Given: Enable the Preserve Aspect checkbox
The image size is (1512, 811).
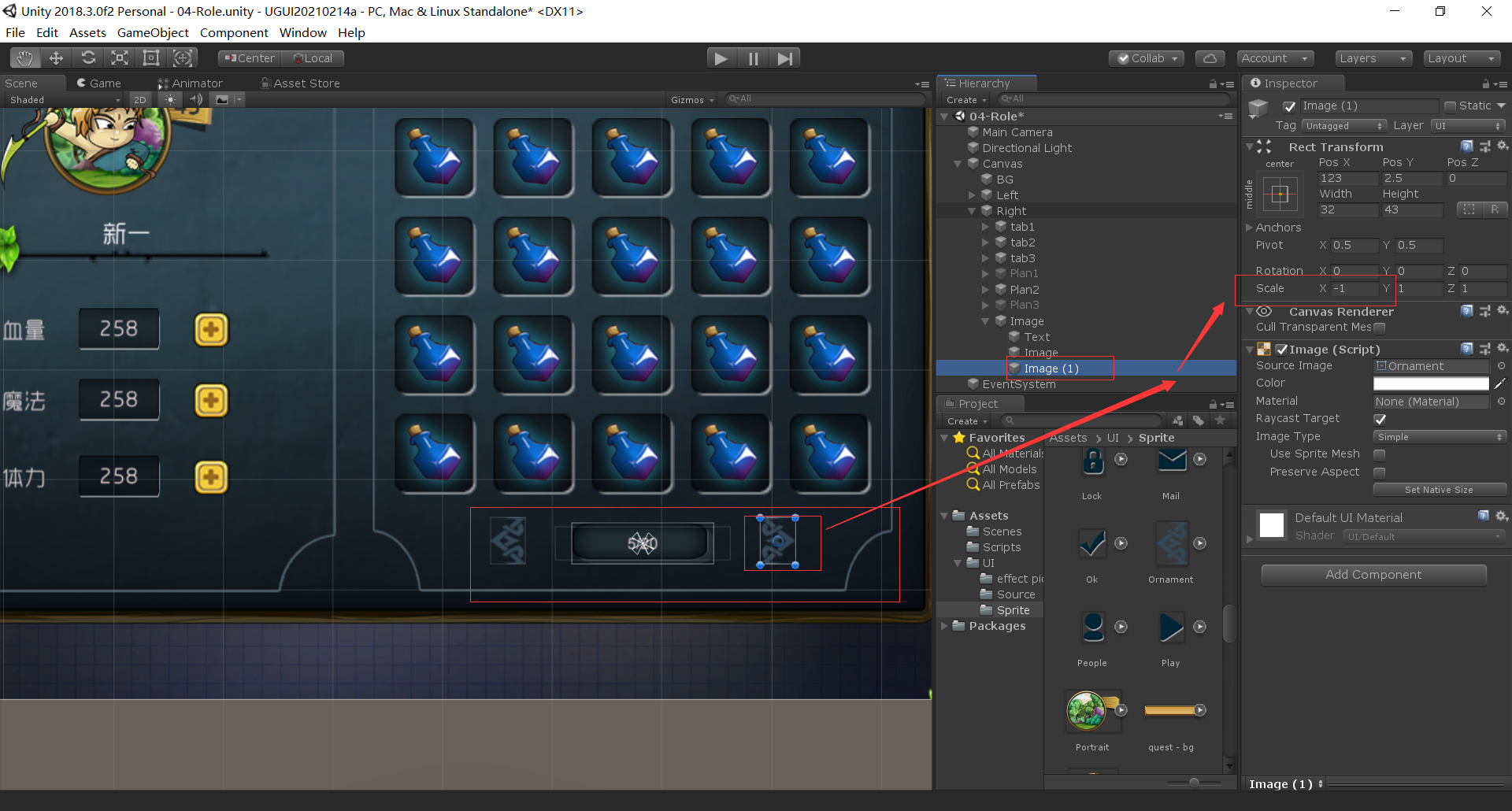Looking at the screenshot, I should click(x=1379, y=472).
